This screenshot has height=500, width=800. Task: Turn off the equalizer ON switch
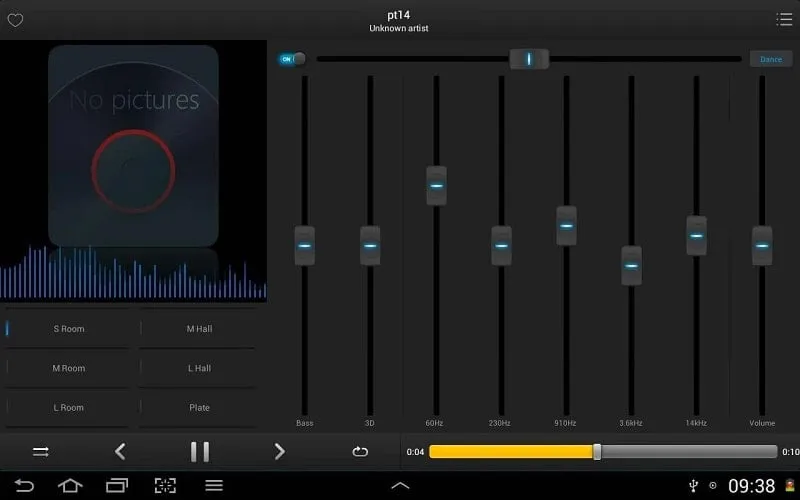click(x=292, y=59)
